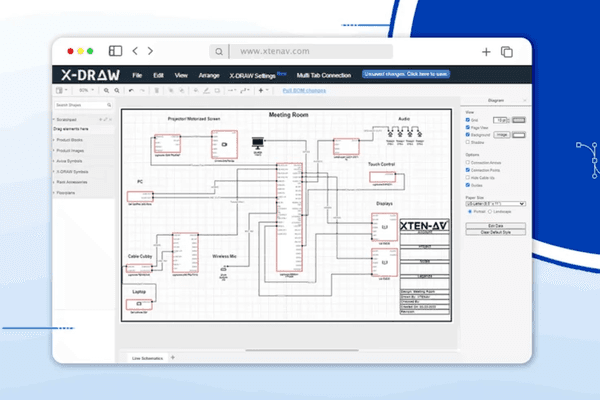Image resolution: width=600 pixels, height=400 pixels.
Task: Collapse the Scratchpad section
Action: 66,120
